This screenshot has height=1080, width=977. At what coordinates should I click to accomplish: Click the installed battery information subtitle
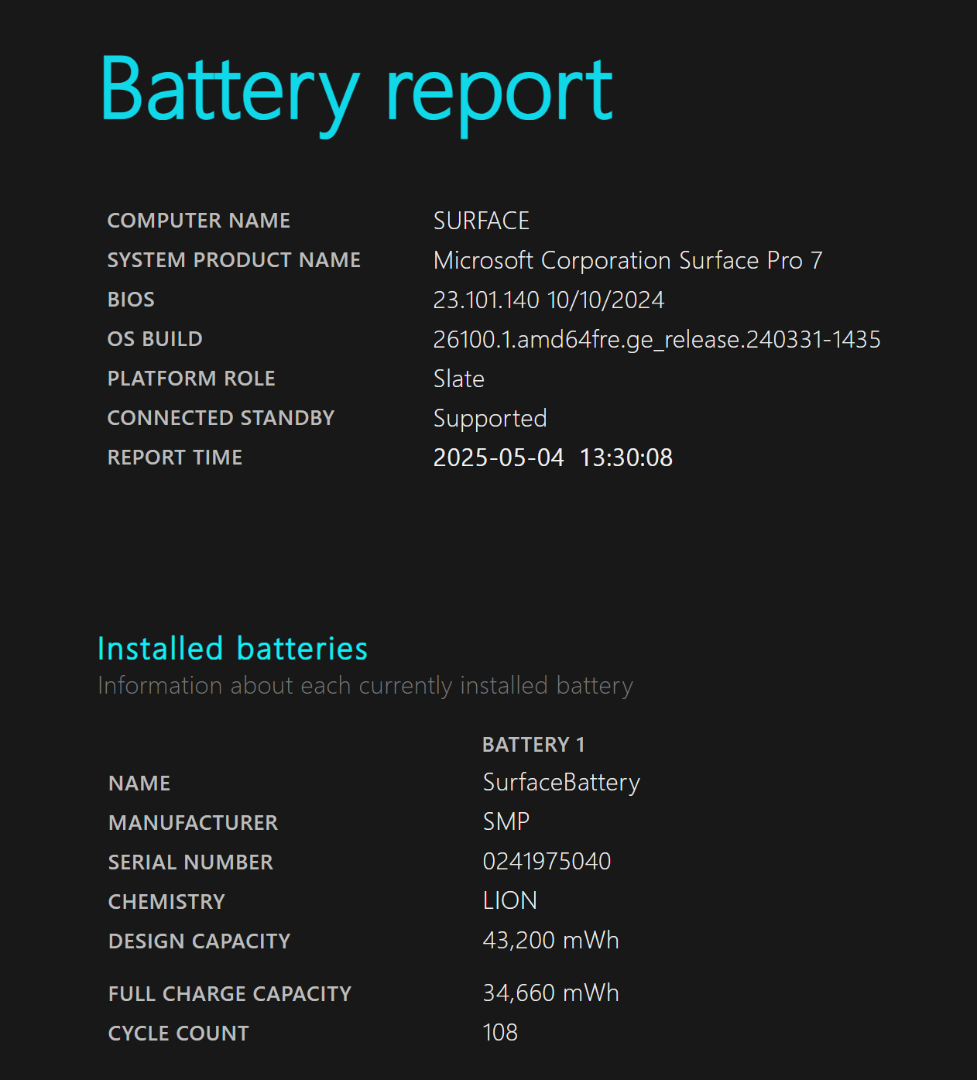[x=365, y=686]
